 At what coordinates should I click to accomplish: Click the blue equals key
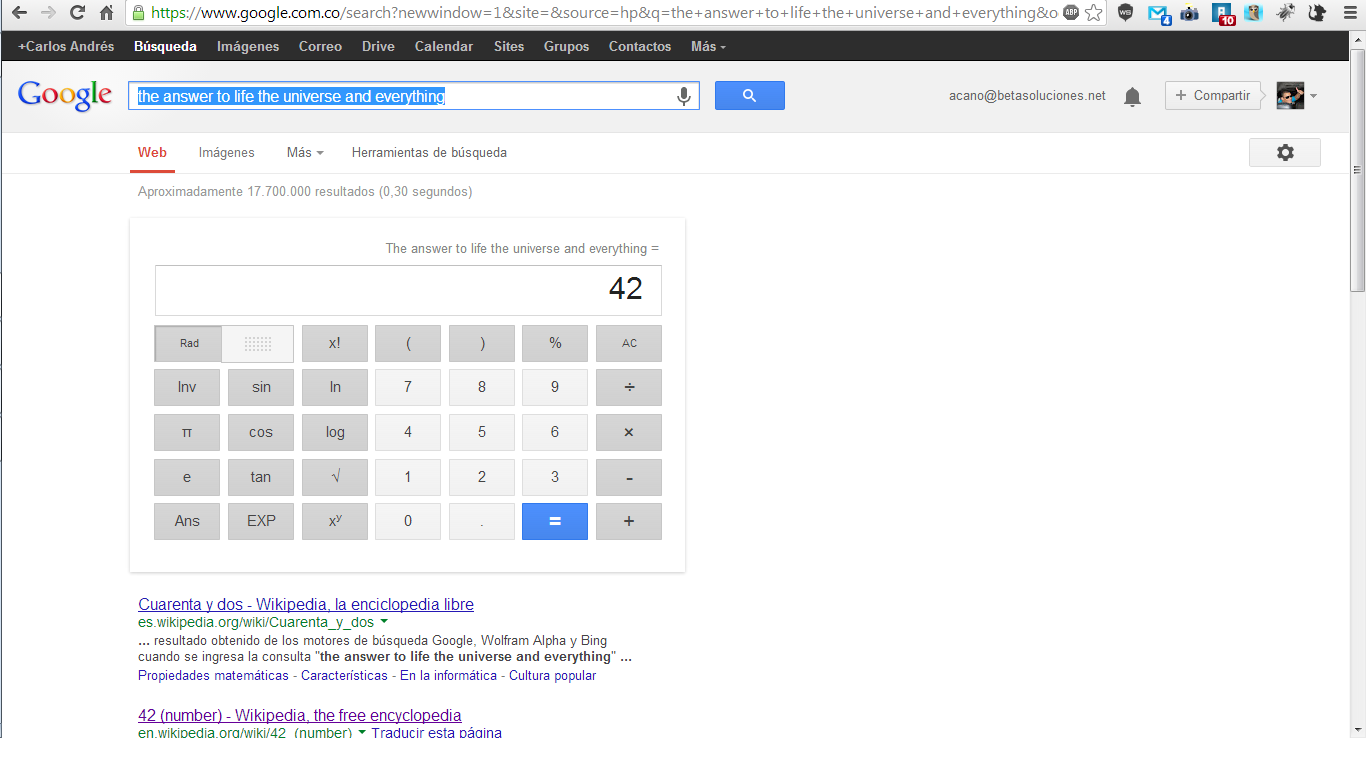(x=555, y=521)
